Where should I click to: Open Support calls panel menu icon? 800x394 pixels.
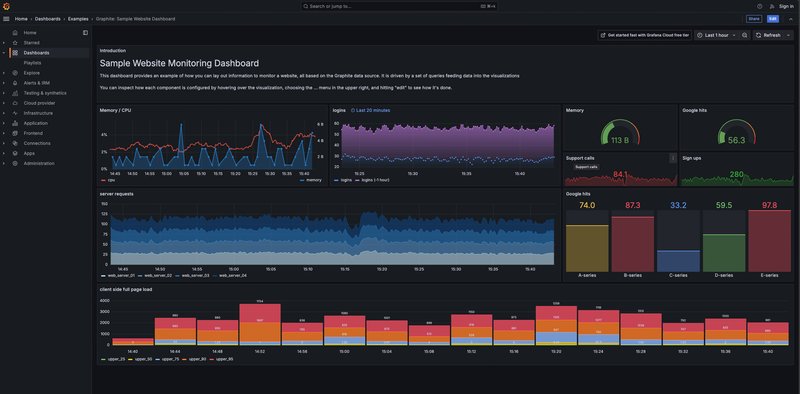click(672, 158)
